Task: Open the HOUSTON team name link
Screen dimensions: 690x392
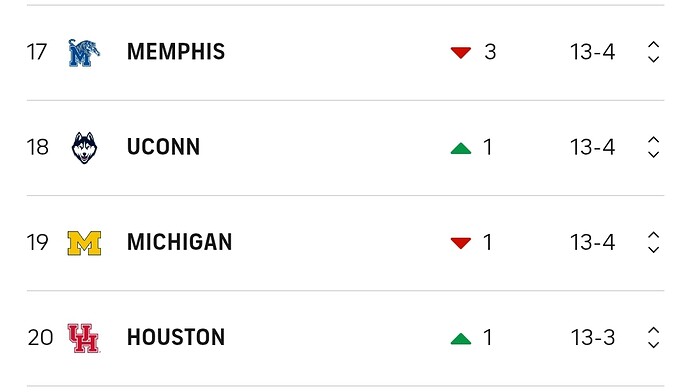Action: [176, 337]
